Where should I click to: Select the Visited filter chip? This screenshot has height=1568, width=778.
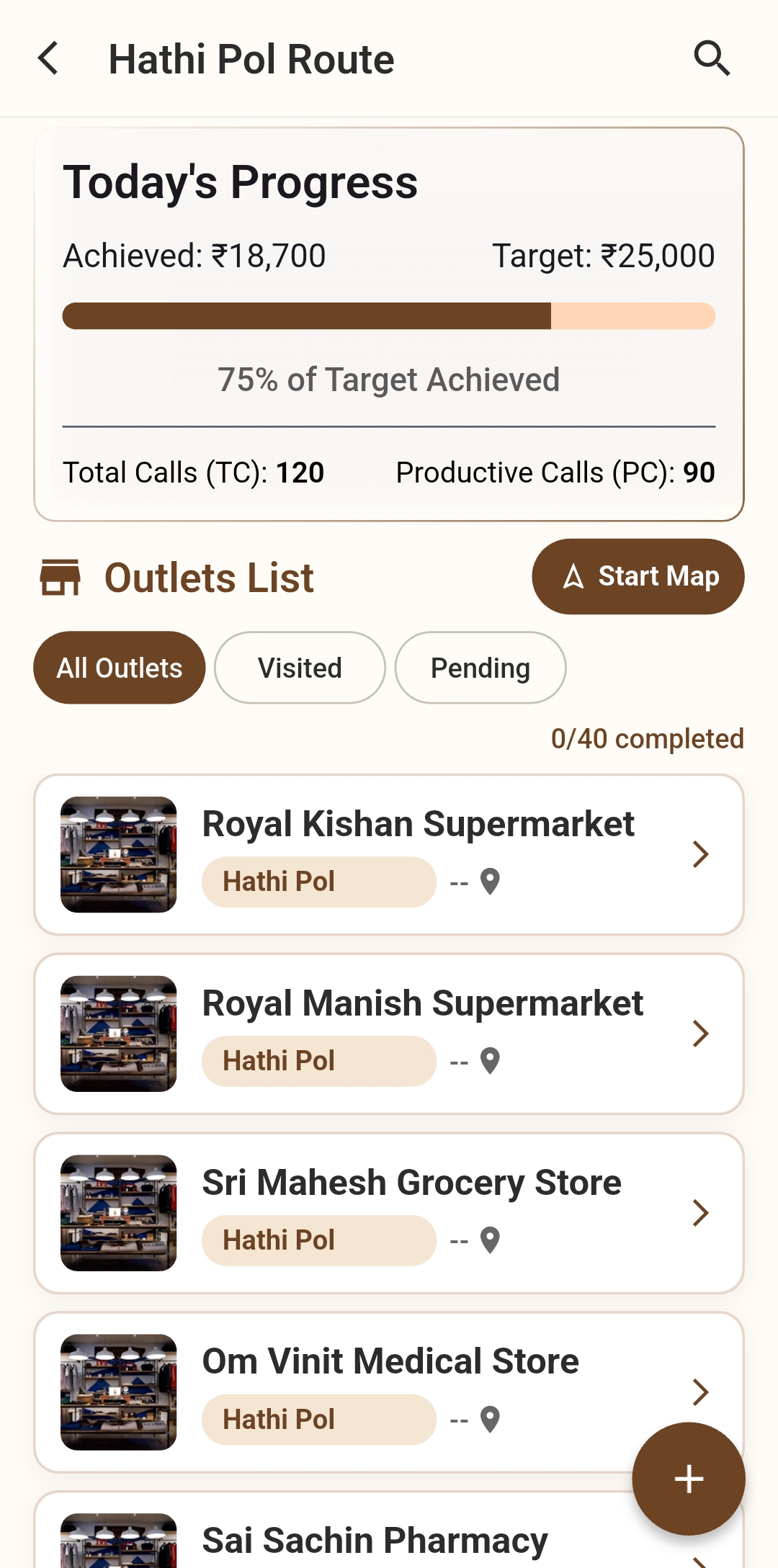coord(300,668)
